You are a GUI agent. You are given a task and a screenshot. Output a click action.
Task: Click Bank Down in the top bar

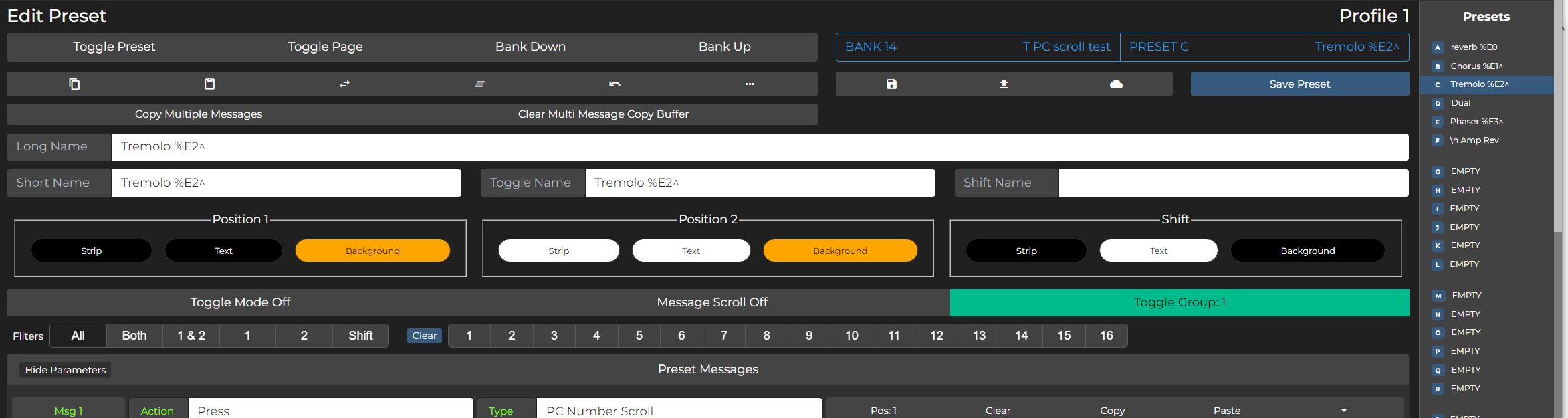click(530, 47)
